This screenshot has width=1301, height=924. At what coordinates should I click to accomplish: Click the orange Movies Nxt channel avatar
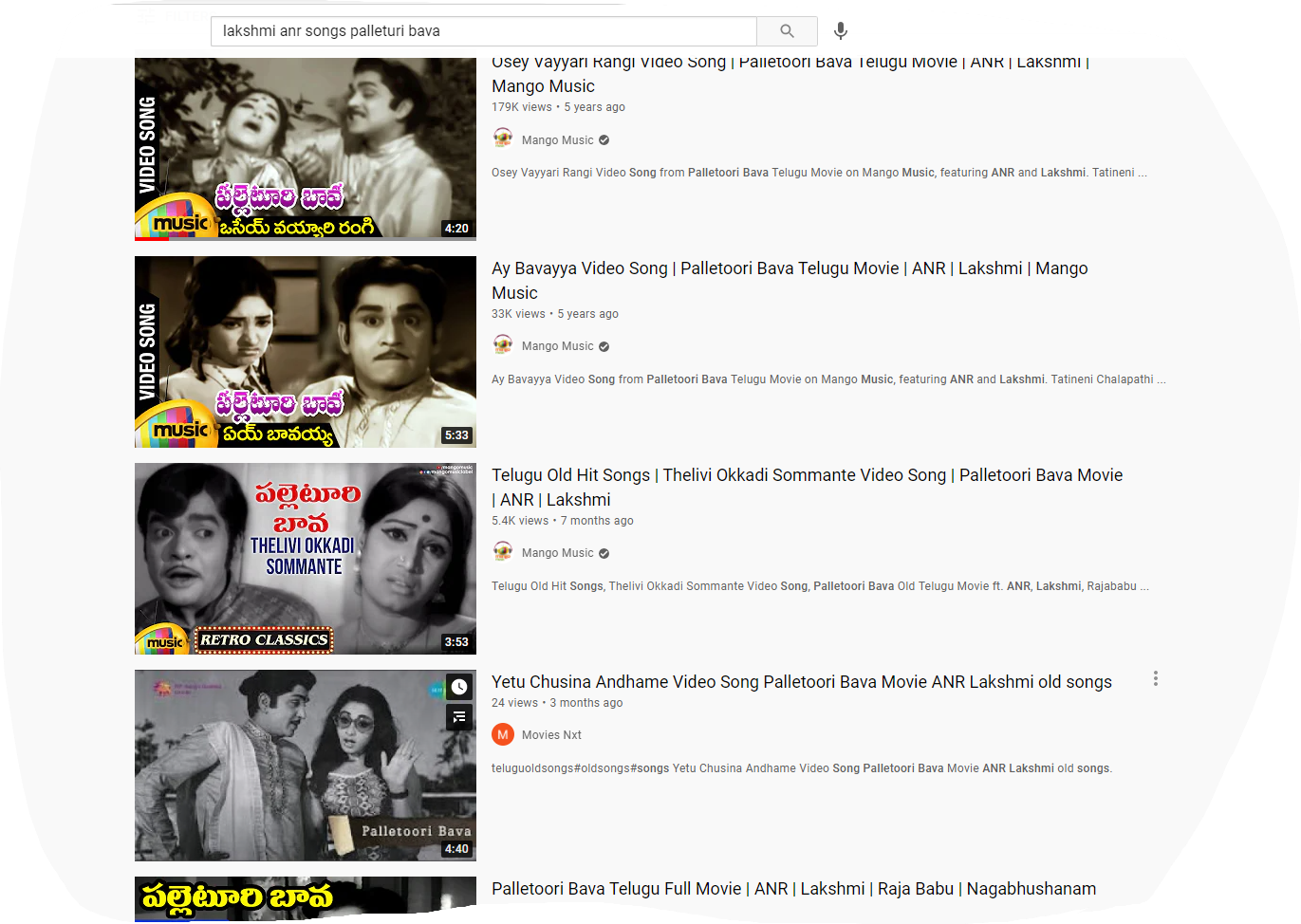point(502,733)
